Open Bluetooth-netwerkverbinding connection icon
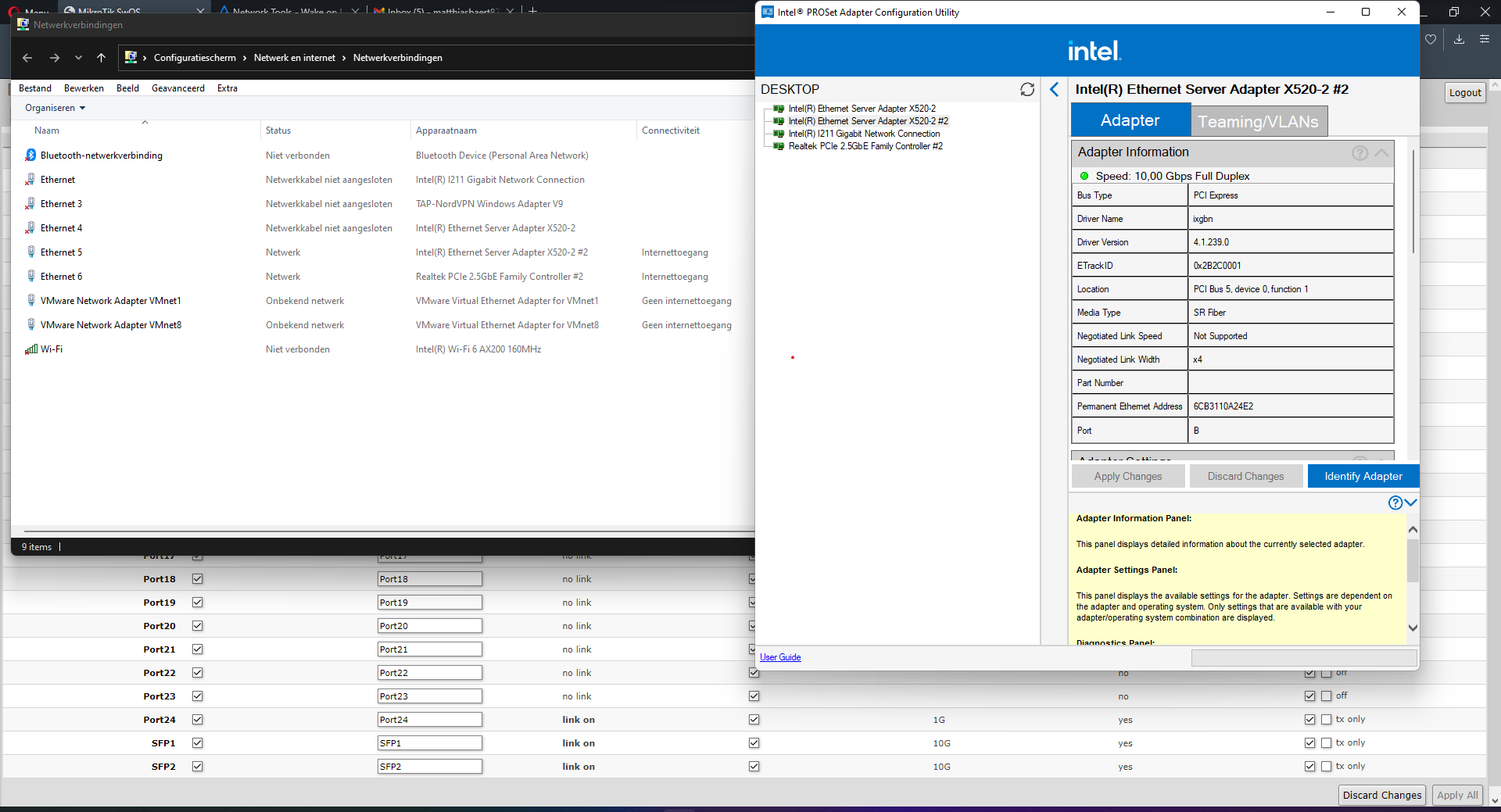The image size is (1501, 812). [x=30, y=156]
